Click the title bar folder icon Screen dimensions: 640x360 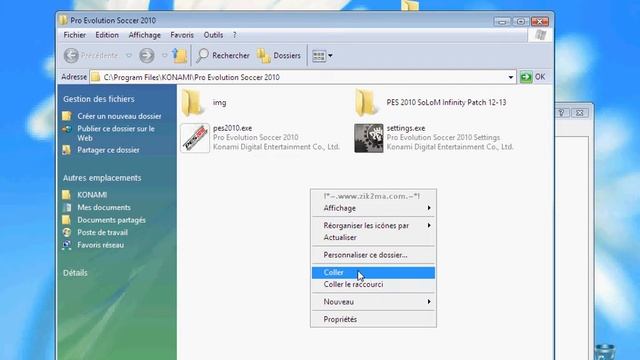(63, 20)
